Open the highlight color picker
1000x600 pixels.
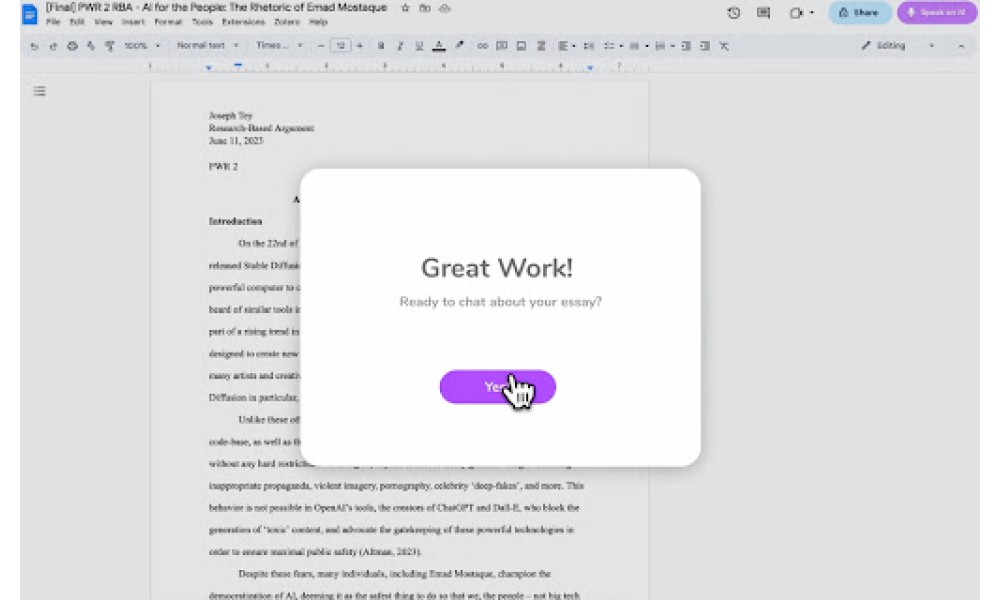coord(459,46)
